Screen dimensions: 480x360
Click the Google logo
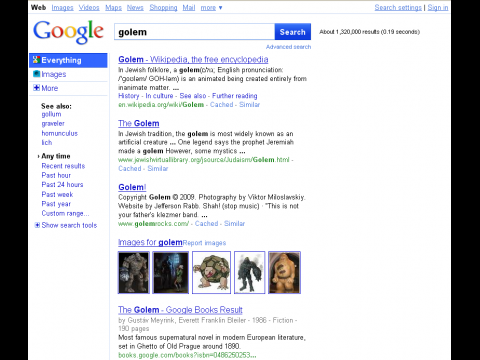(x=68, y=32)
